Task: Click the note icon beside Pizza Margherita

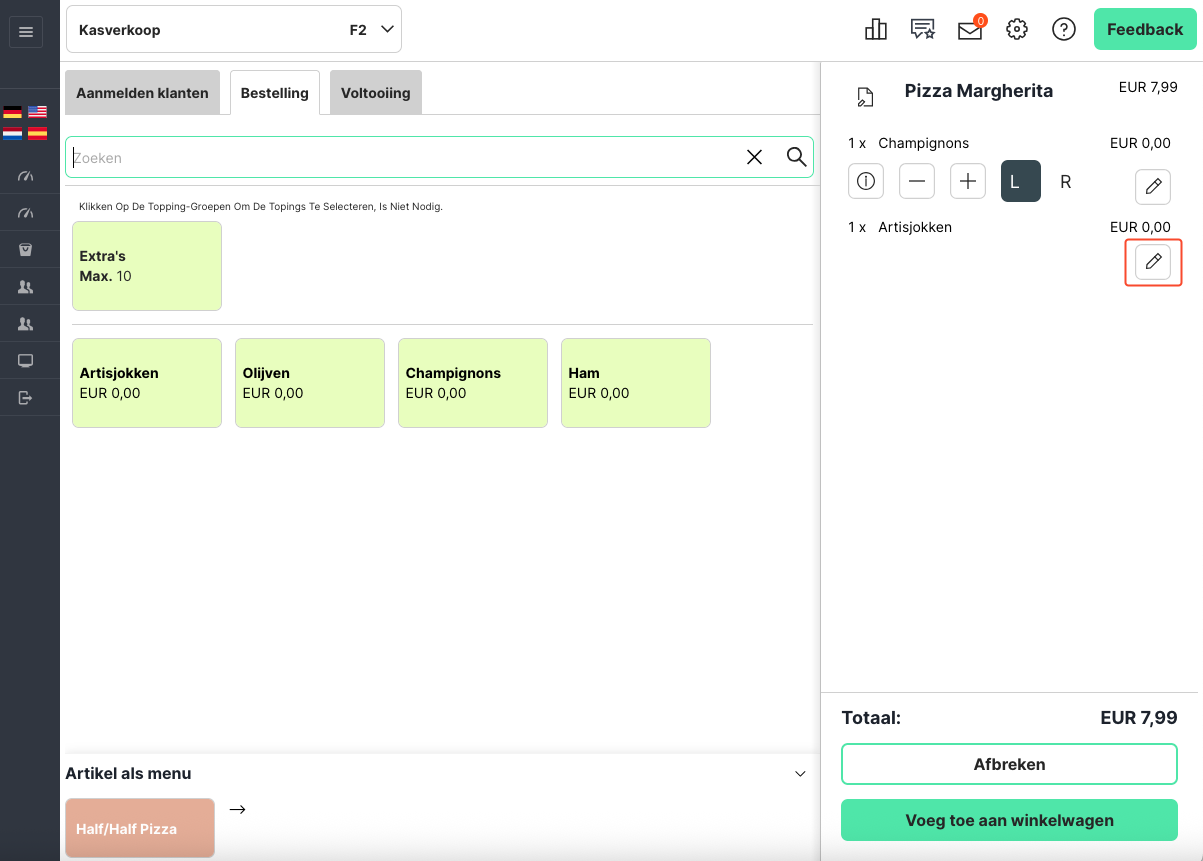Action: [x=866, y=97]
